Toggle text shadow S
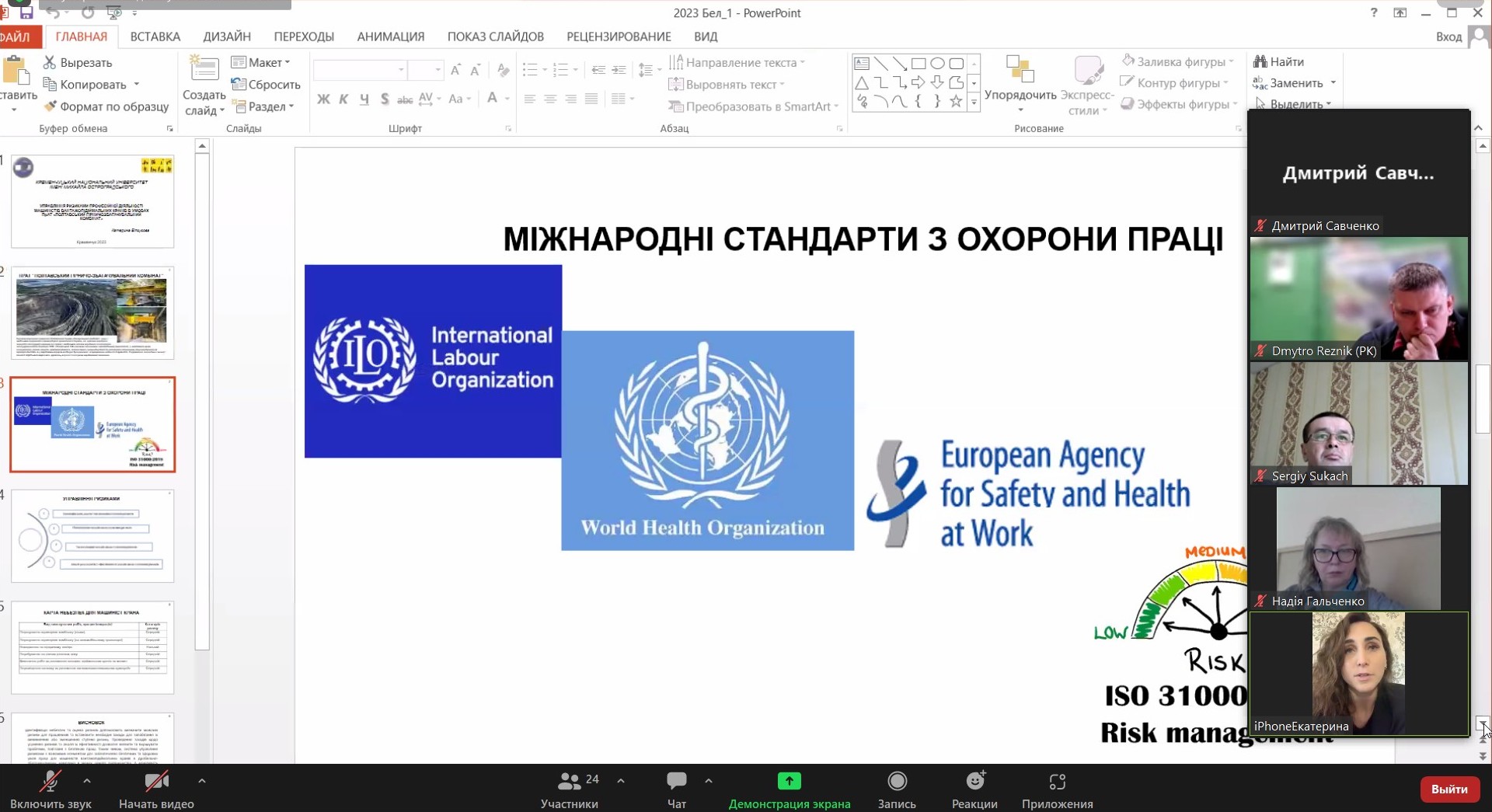Viewport: 1492px width, 812px height. 385,99
